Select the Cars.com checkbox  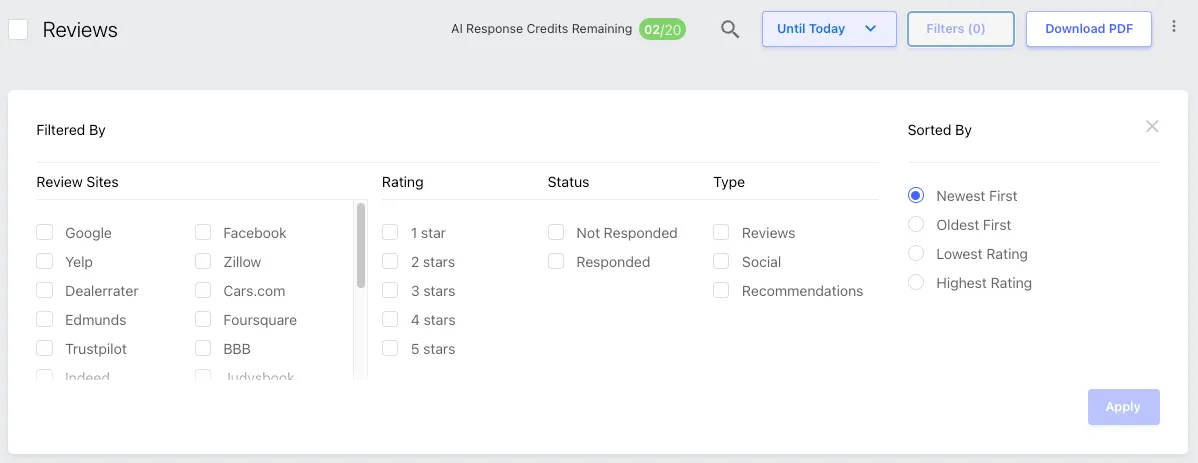(203, 290)
